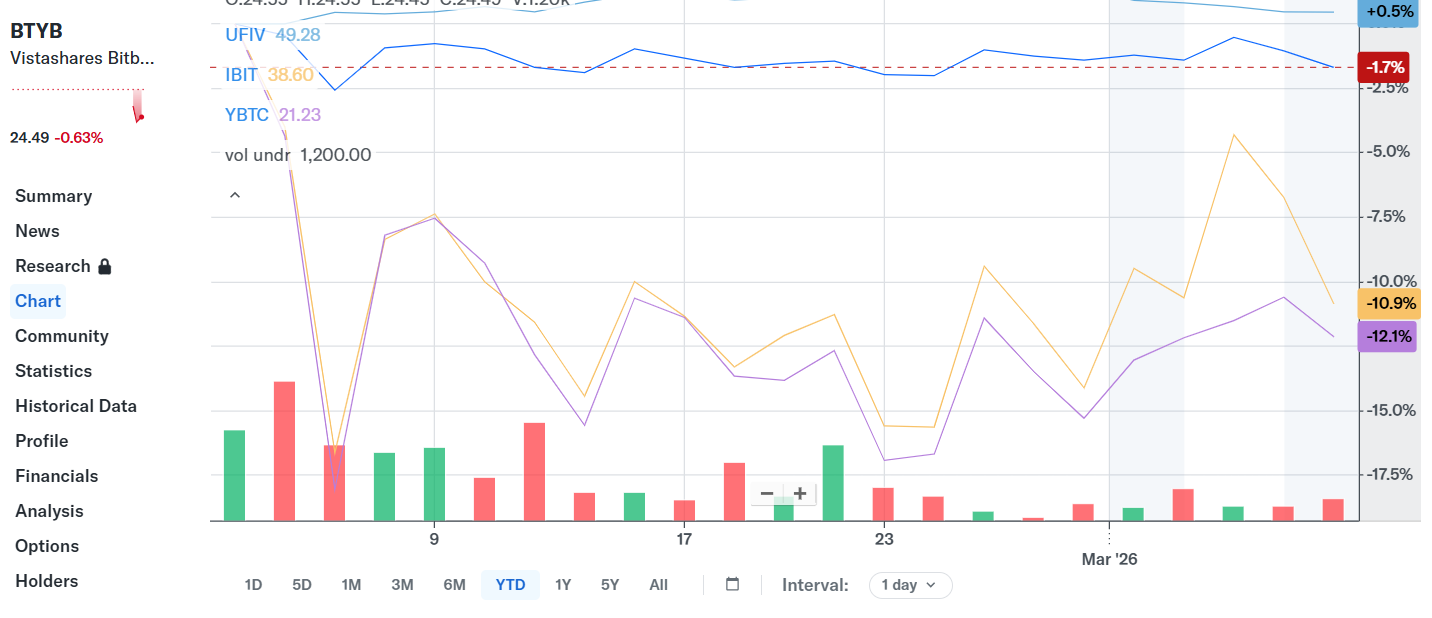The width and height of the screenshot is (1432, 618).
Task: Open the Summary section
Action: [x=53, y=196]
